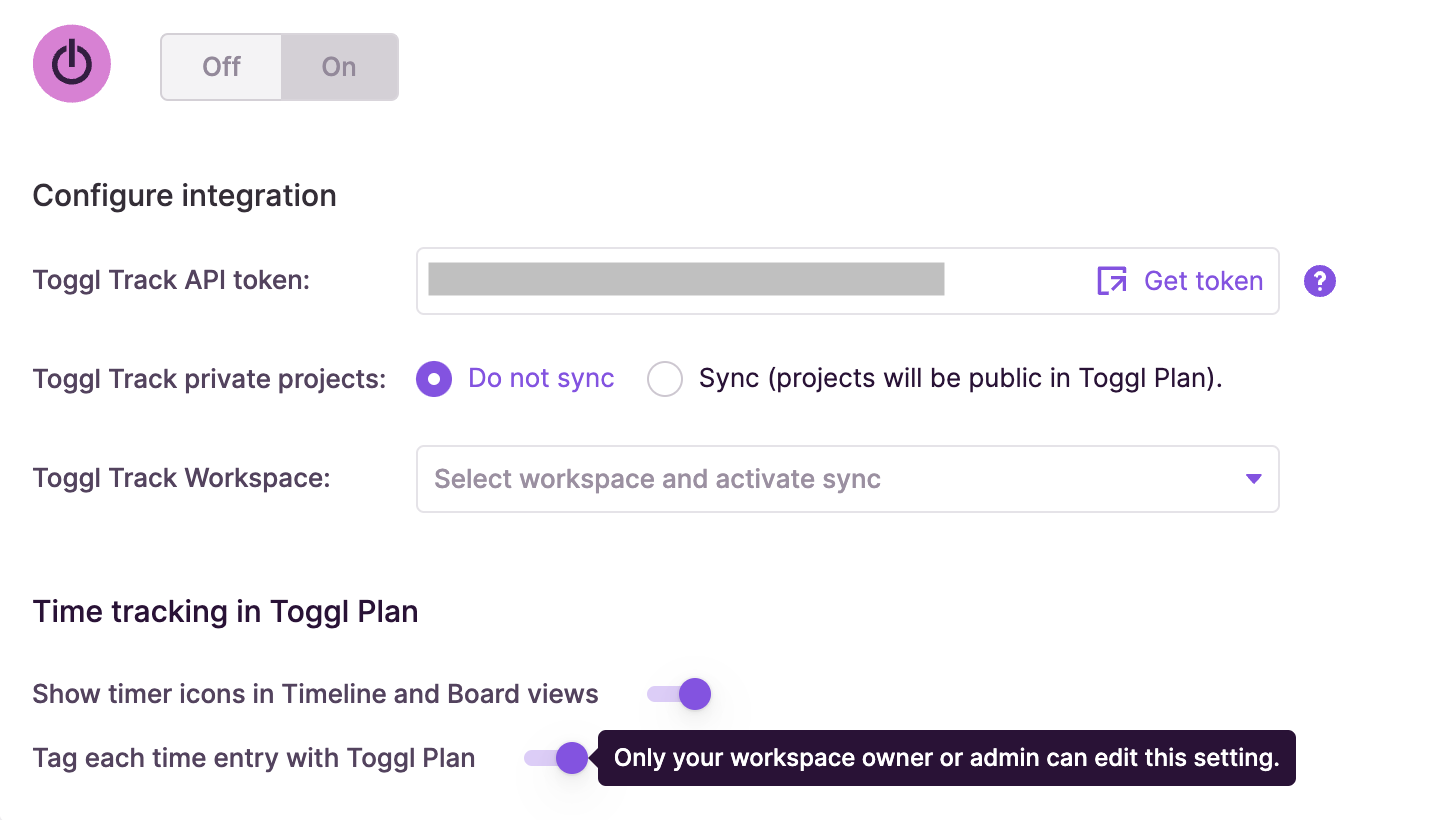Image resolution: width=1450 pixels, height=820 pixels.
Task: Switch integration to Off
Action: click(x=221, y=67)
